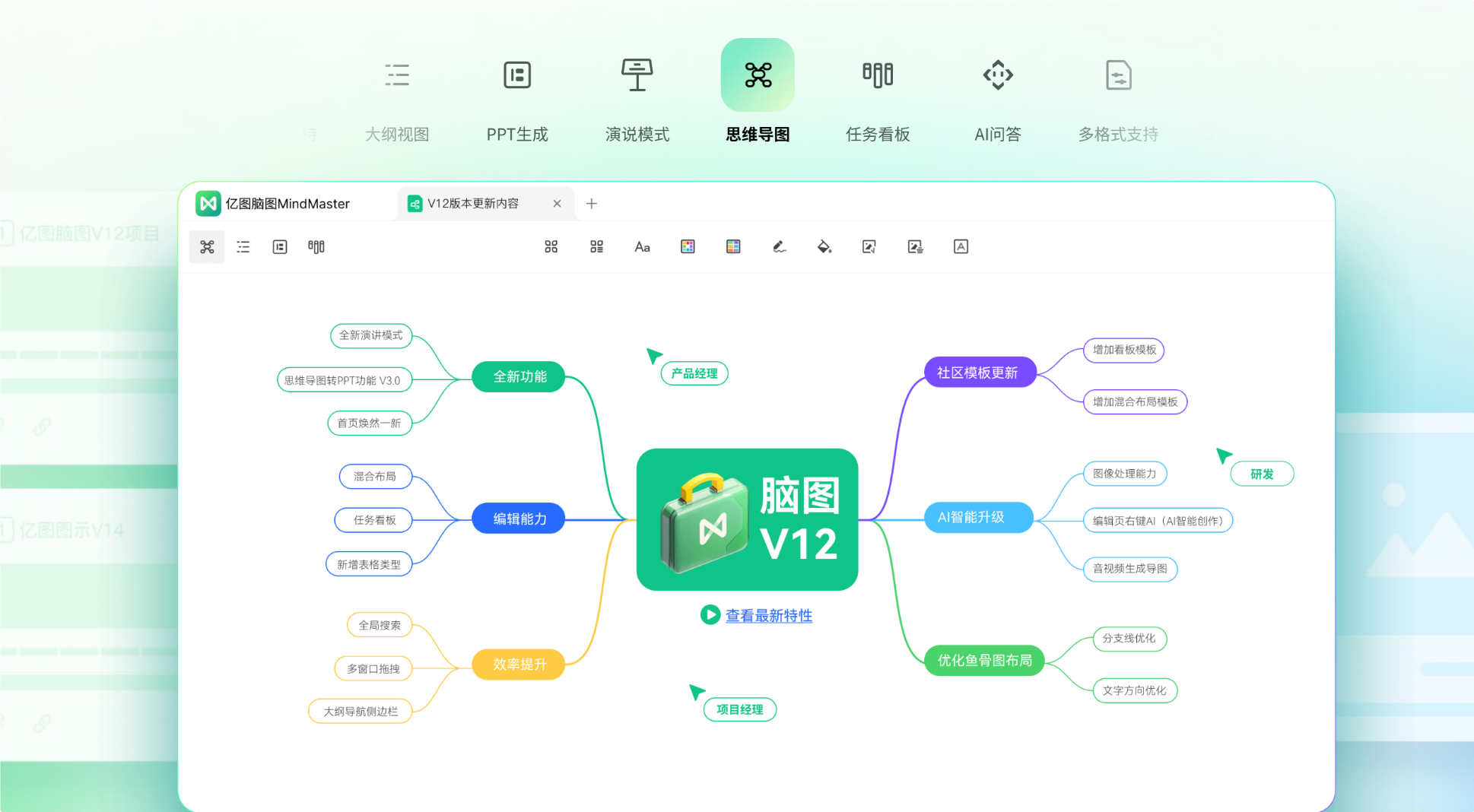This screenshot has width=1474, height=812.
Task: Open the PPT生成 feature icon
Action: [x=517, y=75]
